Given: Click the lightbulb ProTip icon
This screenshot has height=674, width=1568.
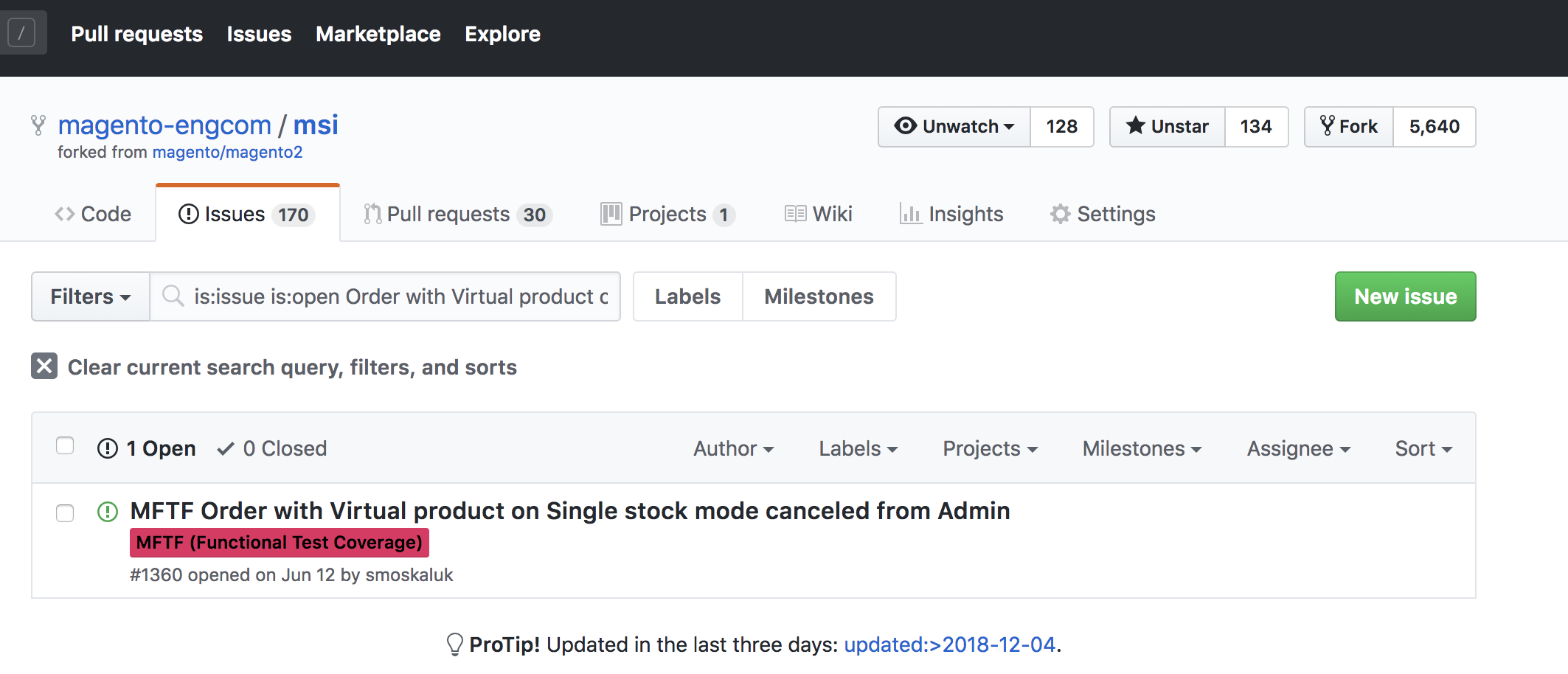Looking at the screenshot, I should point(455,645).
